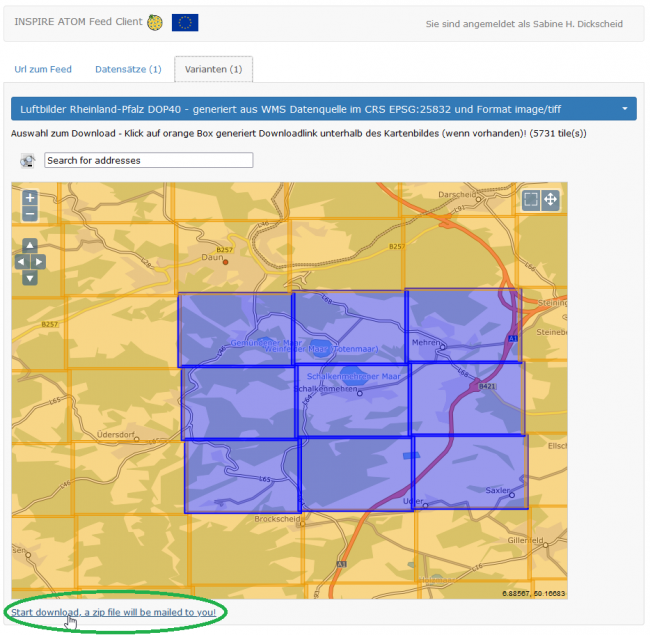The width and height of the screenshot is (650, 635).
Task: Click the address search icon
Action: coord(28,161)
